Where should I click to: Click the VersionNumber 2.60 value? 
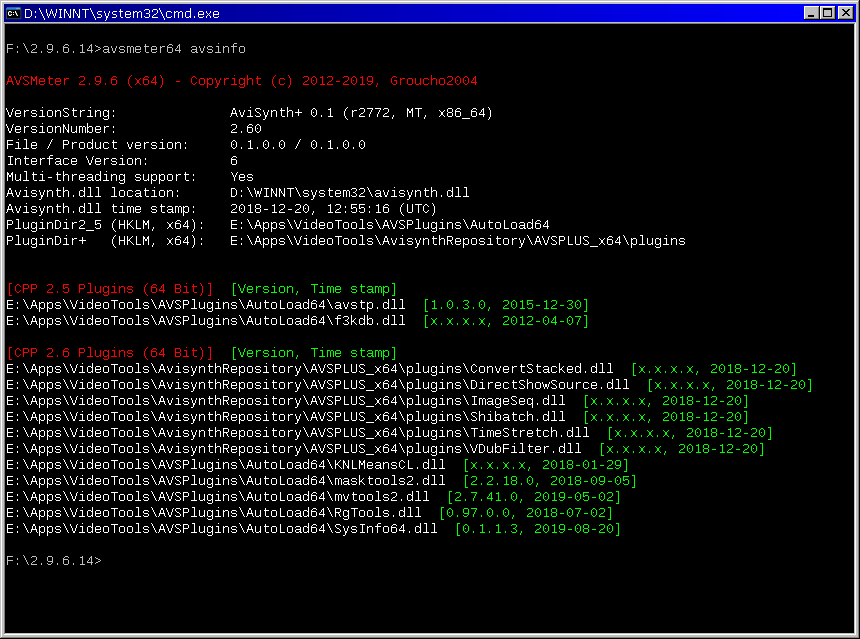(x=246, y=129)
